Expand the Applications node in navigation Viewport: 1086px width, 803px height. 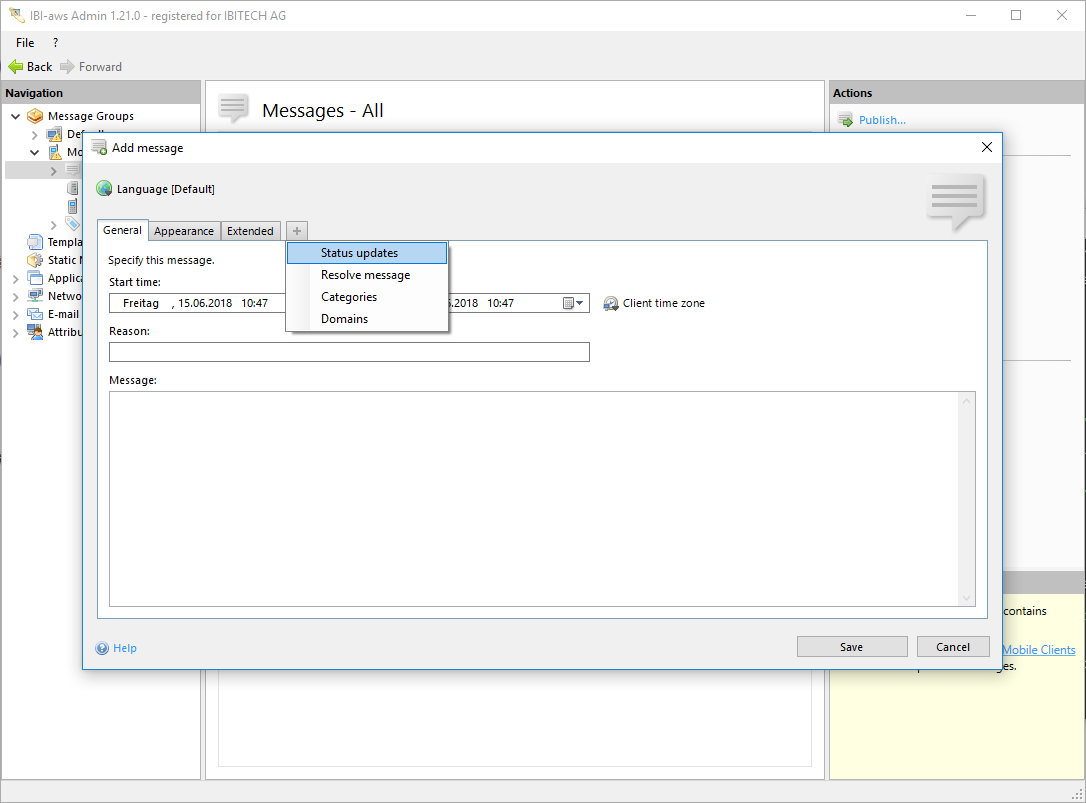tap(15, 278)
